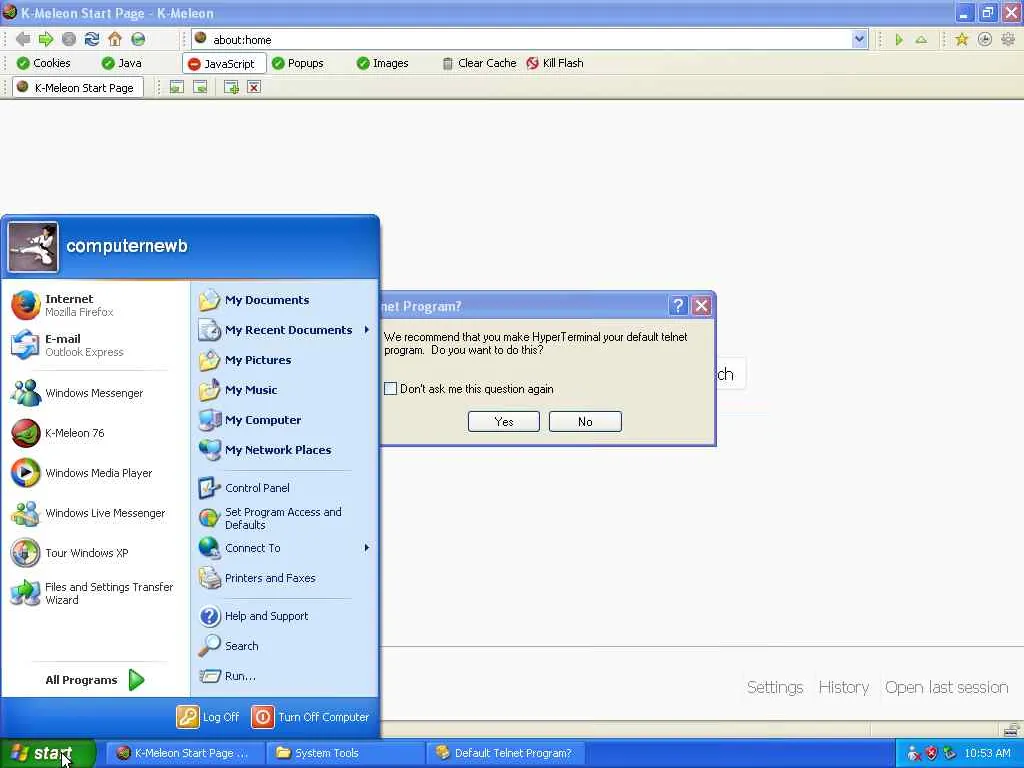Open My Network Places
The image size is (1024, 768).
285,450
